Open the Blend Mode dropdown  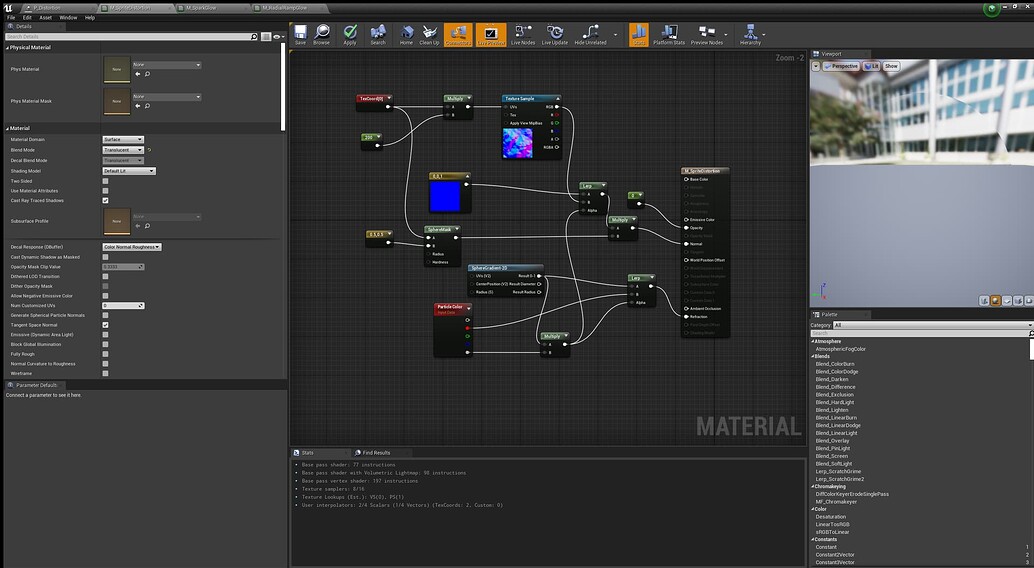tap(123, 150)
